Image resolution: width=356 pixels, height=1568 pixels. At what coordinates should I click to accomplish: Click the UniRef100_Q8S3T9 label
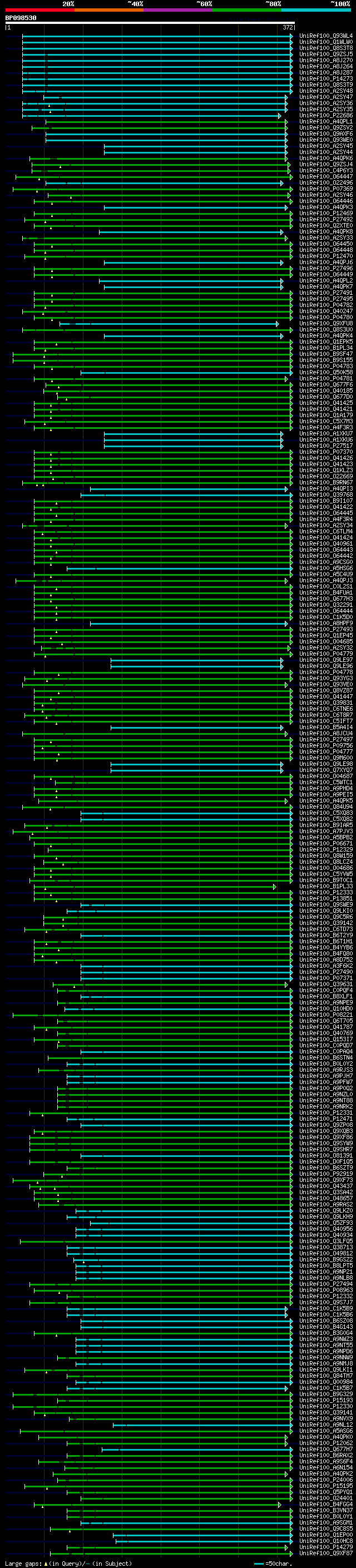(325, 85)
